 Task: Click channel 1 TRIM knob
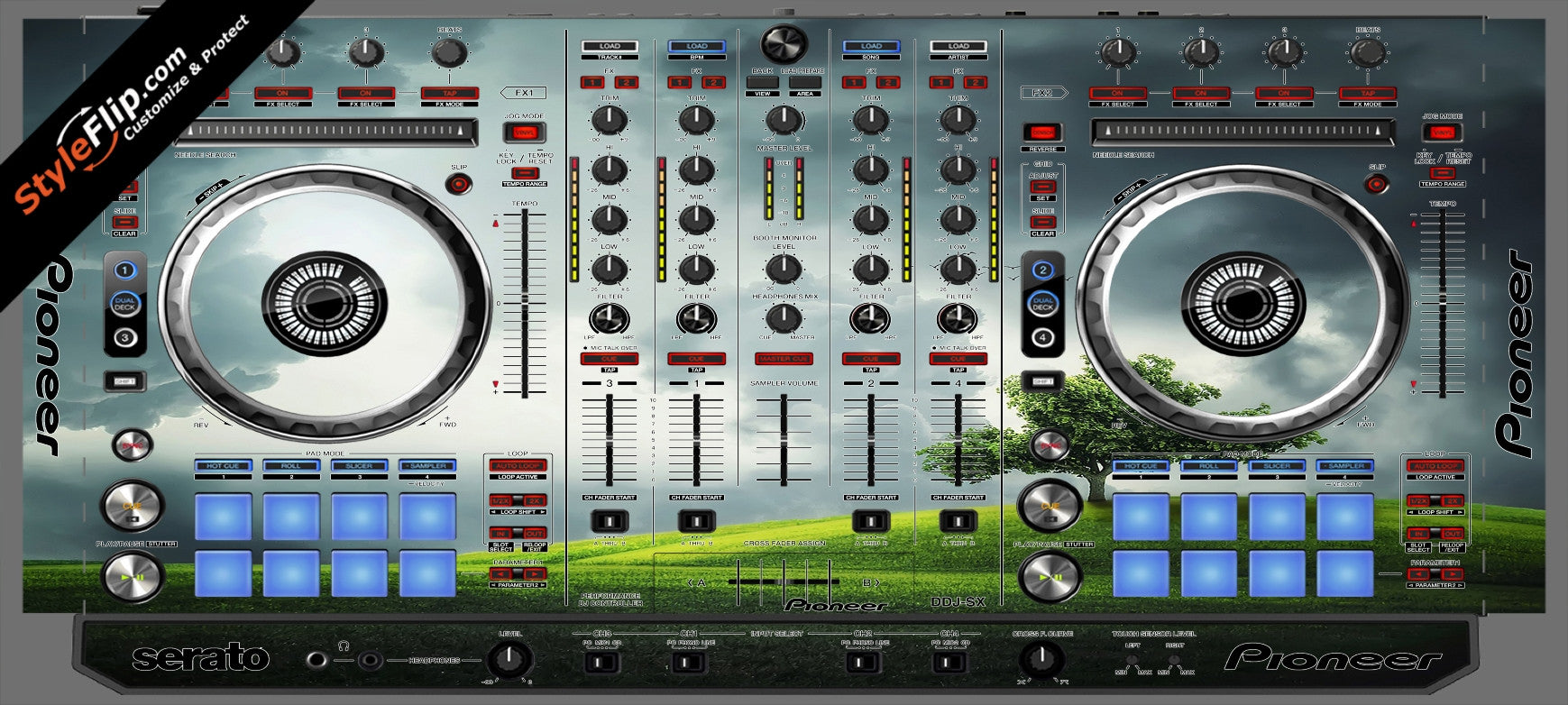click(696, 119)
